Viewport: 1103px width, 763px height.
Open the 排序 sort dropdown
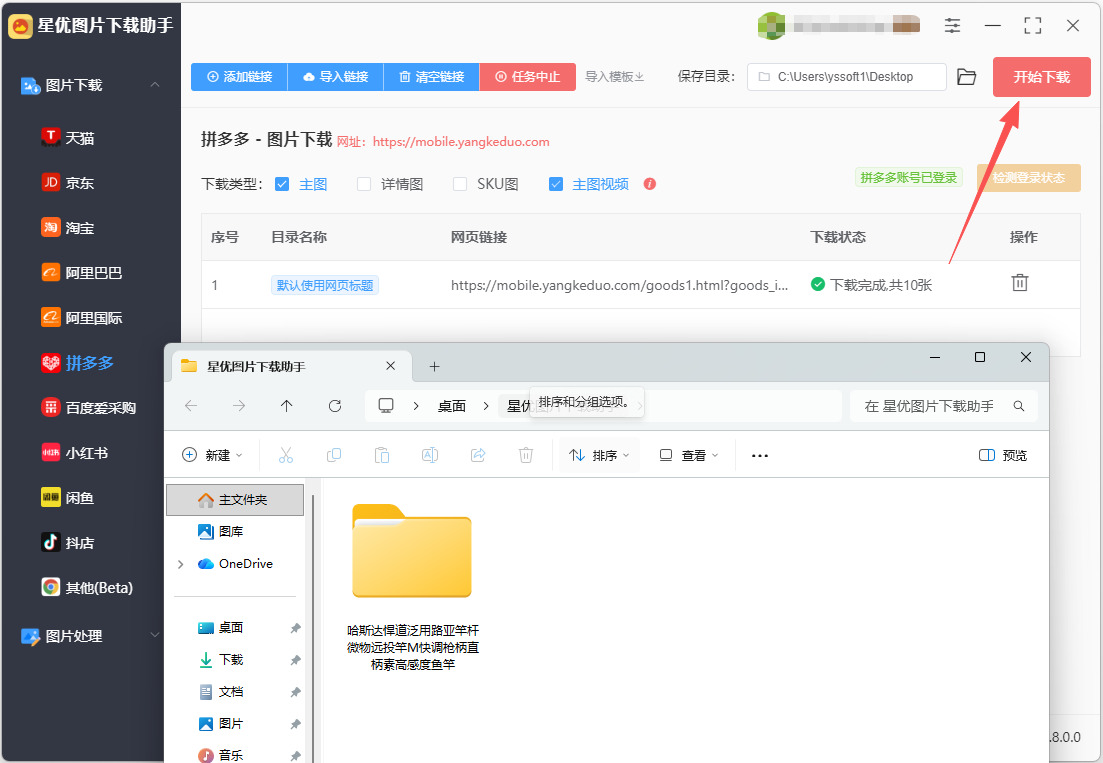[599, 456]
